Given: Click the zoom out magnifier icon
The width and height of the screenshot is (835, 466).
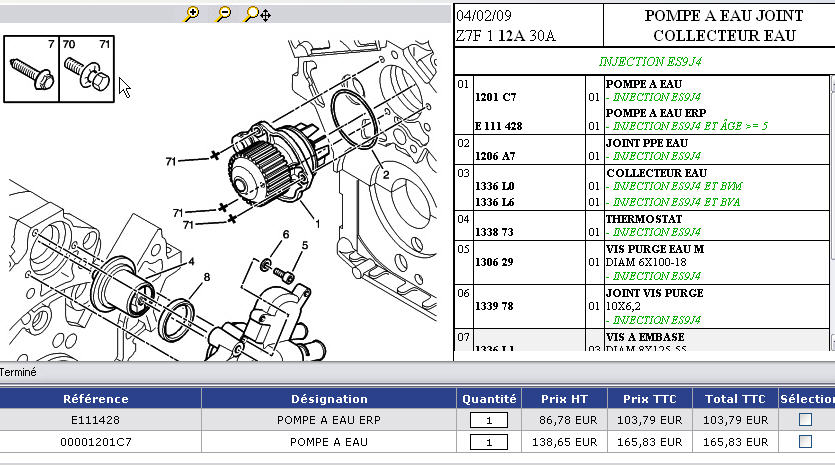Looking at the screenshot, I should coord(223,14).
